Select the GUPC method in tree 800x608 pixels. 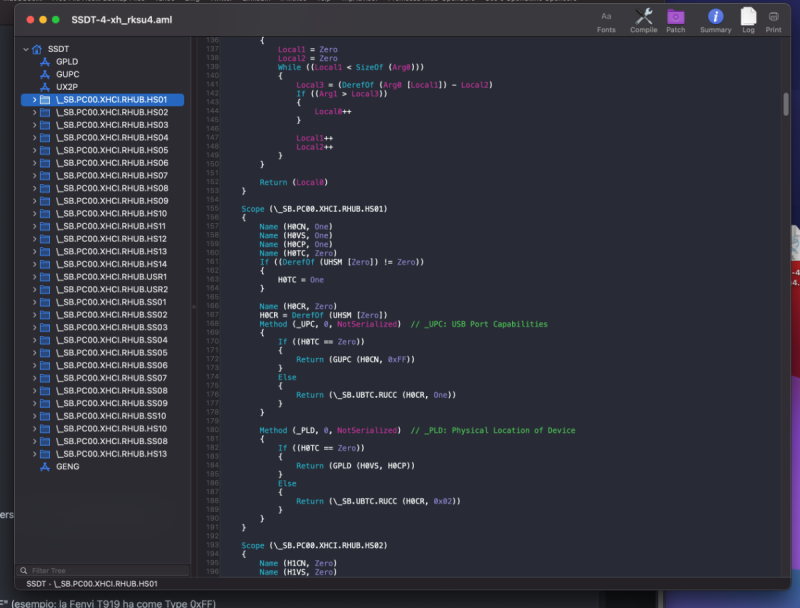pos(68,74)
